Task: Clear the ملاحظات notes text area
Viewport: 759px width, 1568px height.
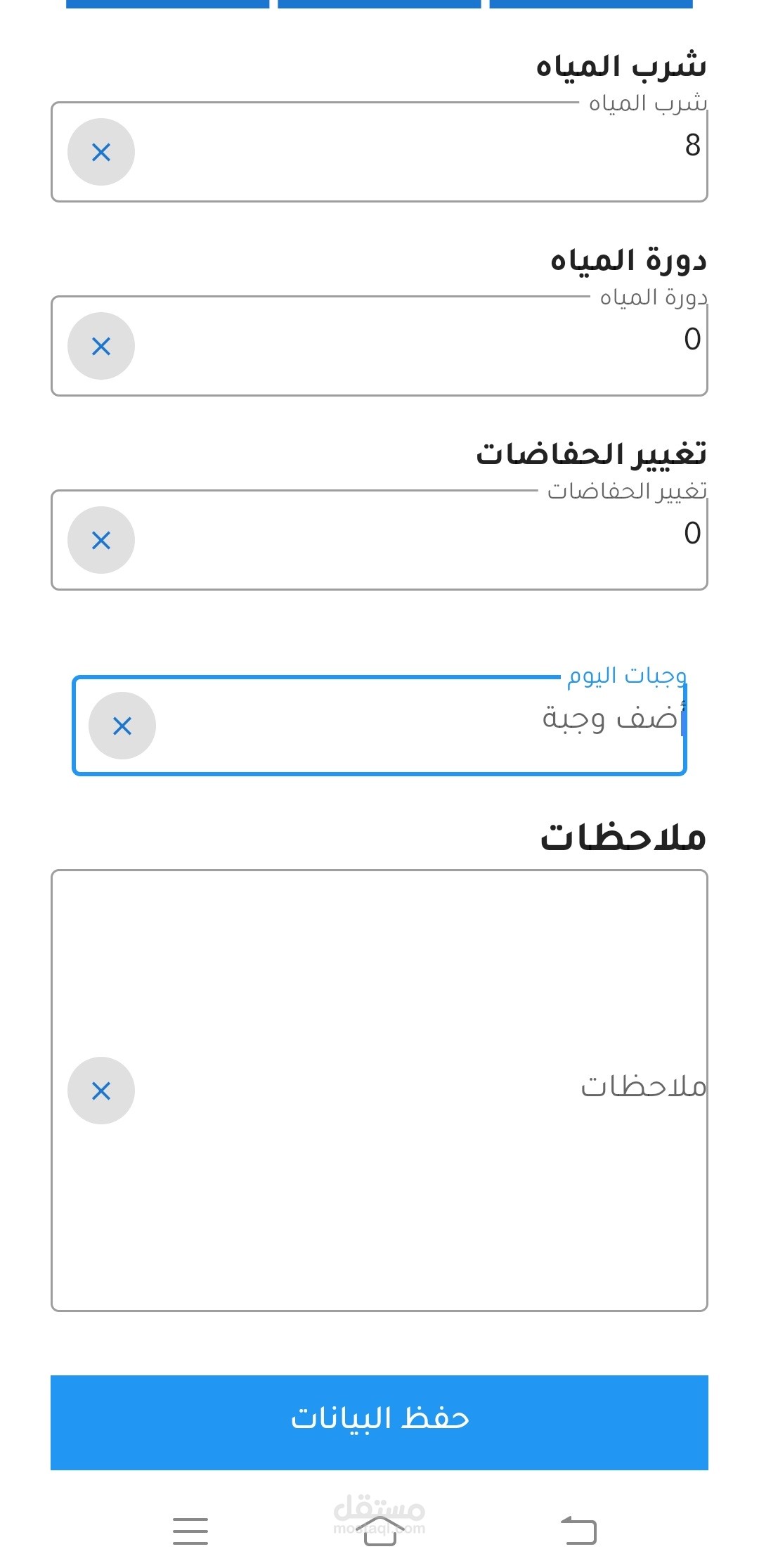Action: point(101,1091)
